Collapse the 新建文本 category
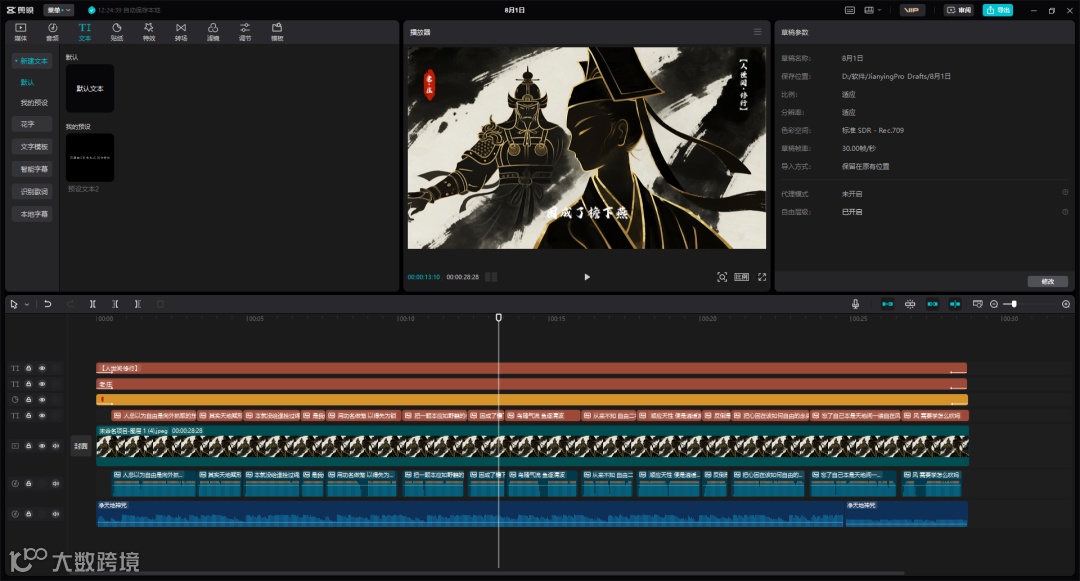The width and height of the screenshot is (1080, 581). [x=32, y=61]
